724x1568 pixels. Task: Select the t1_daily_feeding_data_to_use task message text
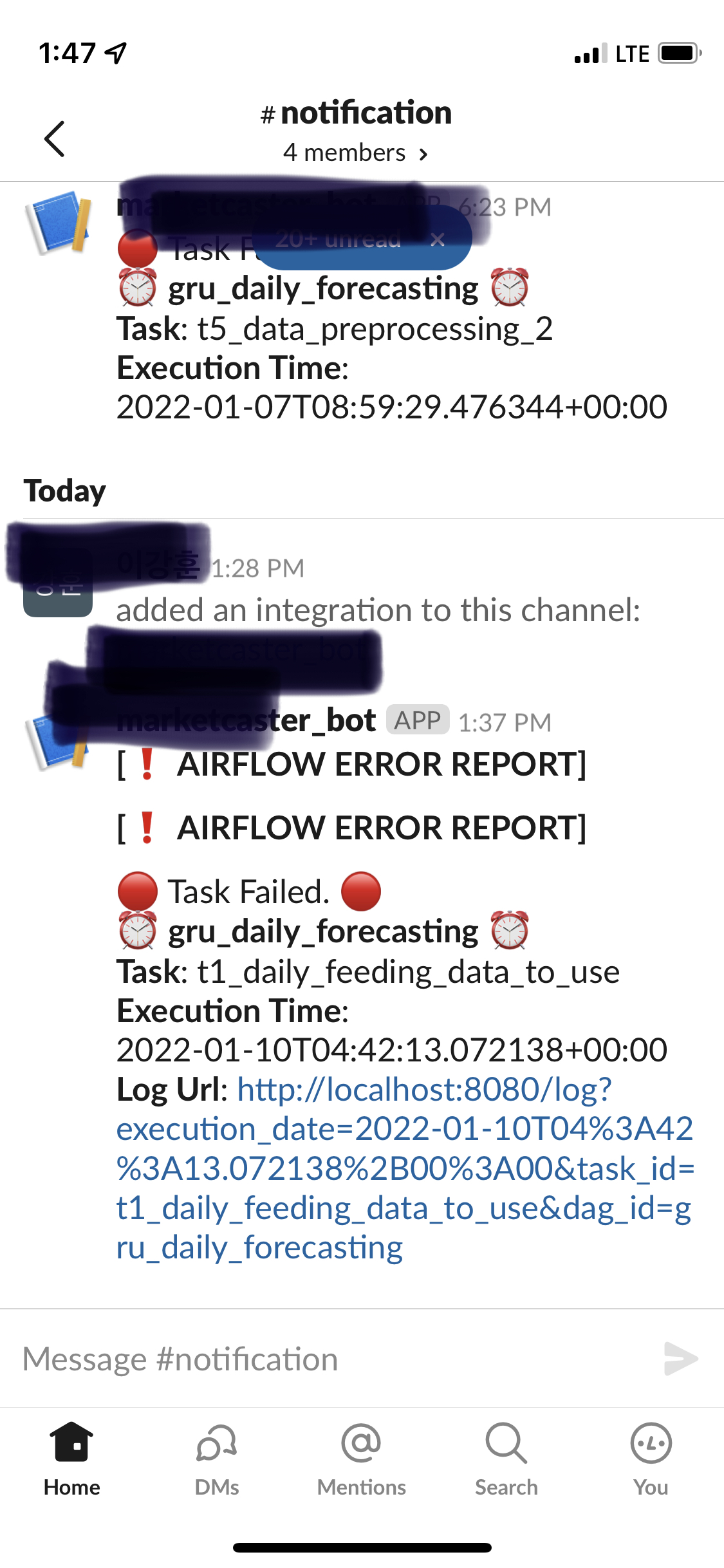pyautogui.click(x=367, y=972)
